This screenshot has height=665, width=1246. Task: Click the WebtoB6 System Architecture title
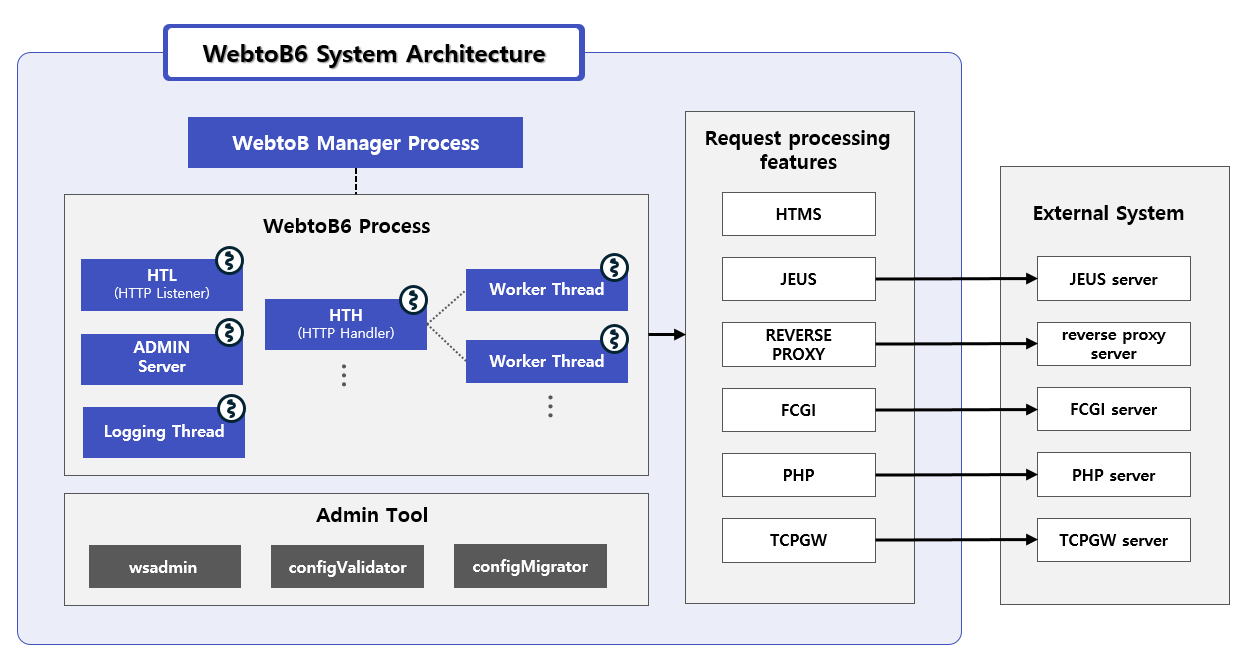point(373,53)
